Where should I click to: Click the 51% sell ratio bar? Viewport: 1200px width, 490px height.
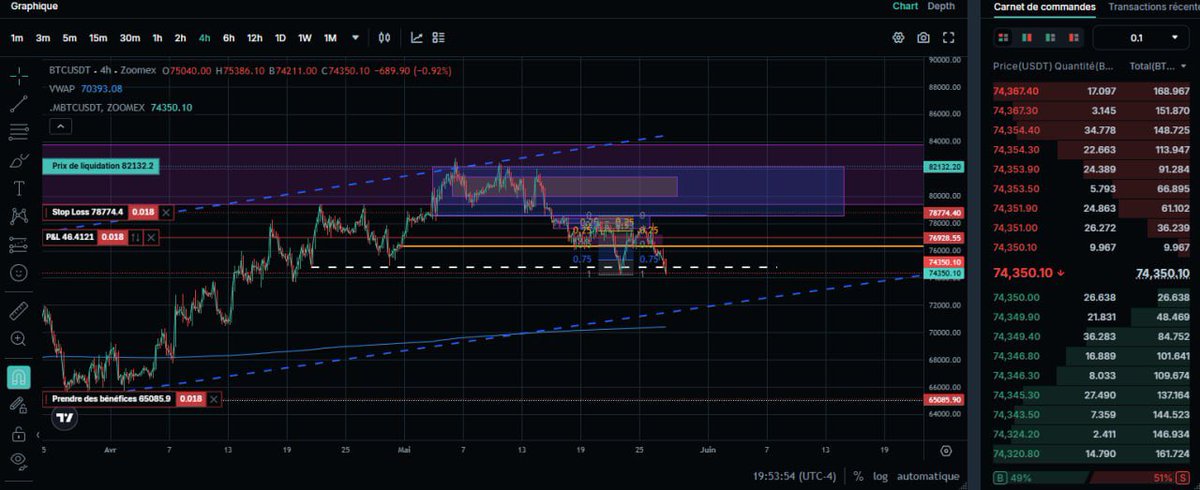(x=1140, y=478)
